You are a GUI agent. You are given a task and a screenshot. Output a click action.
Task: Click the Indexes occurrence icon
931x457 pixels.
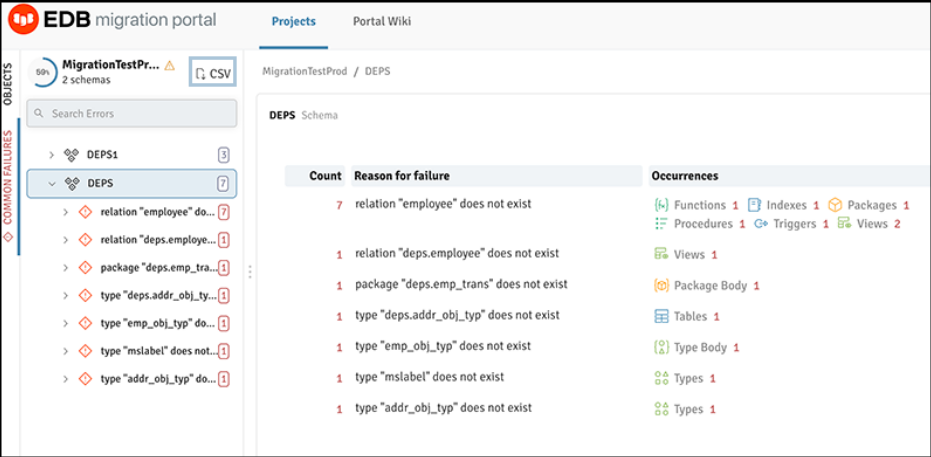(x=755, y=205)
